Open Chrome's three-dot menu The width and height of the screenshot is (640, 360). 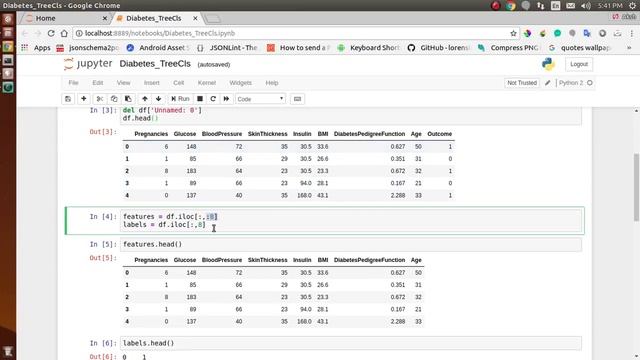coord(631,33)
